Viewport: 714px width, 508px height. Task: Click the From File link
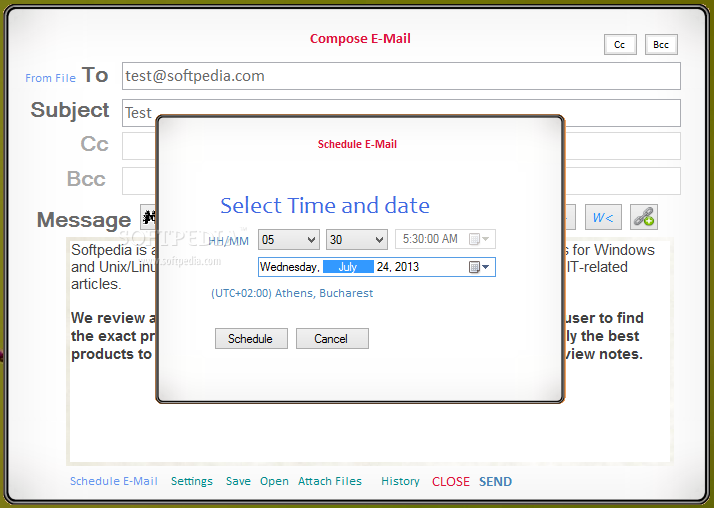[51, 78]
